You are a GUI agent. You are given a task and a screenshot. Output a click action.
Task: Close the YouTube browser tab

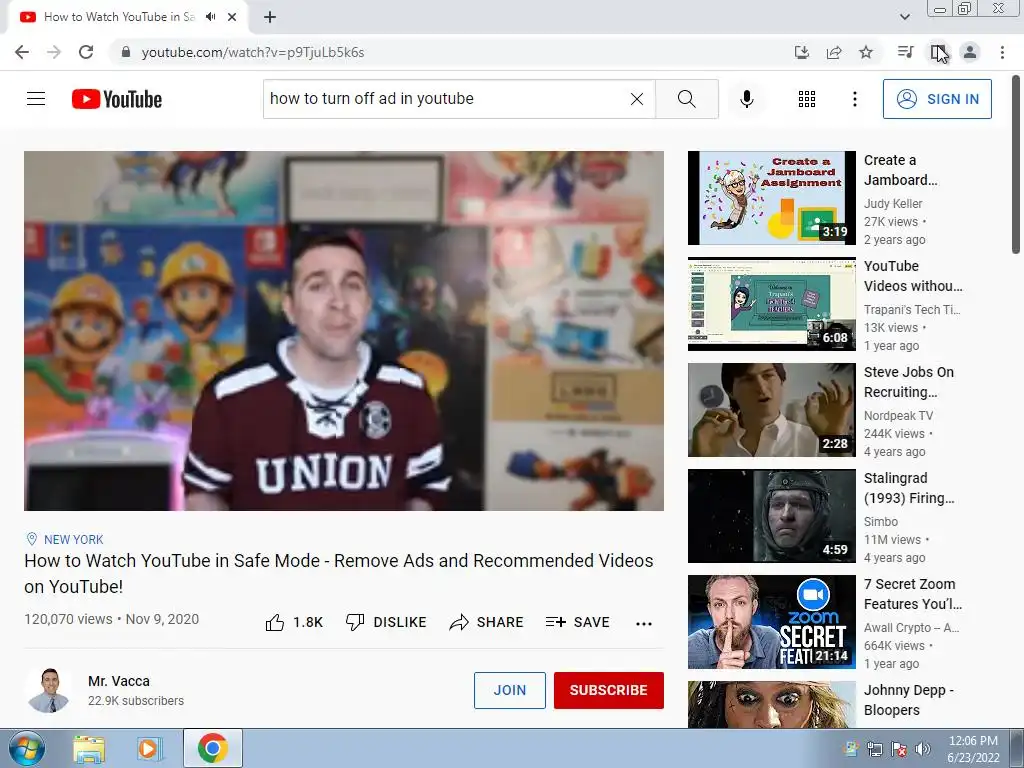pos(232,17)
